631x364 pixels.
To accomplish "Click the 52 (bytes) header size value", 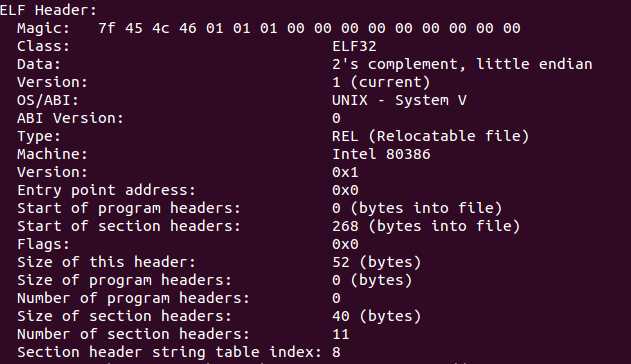I will (x=377, y=262).
